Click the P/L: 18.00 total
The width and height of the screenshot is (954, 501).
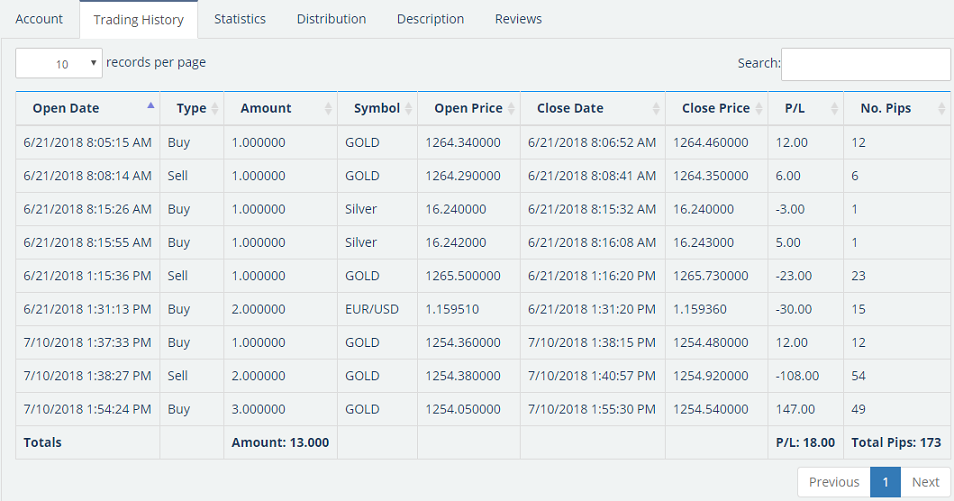click(806, 443)
